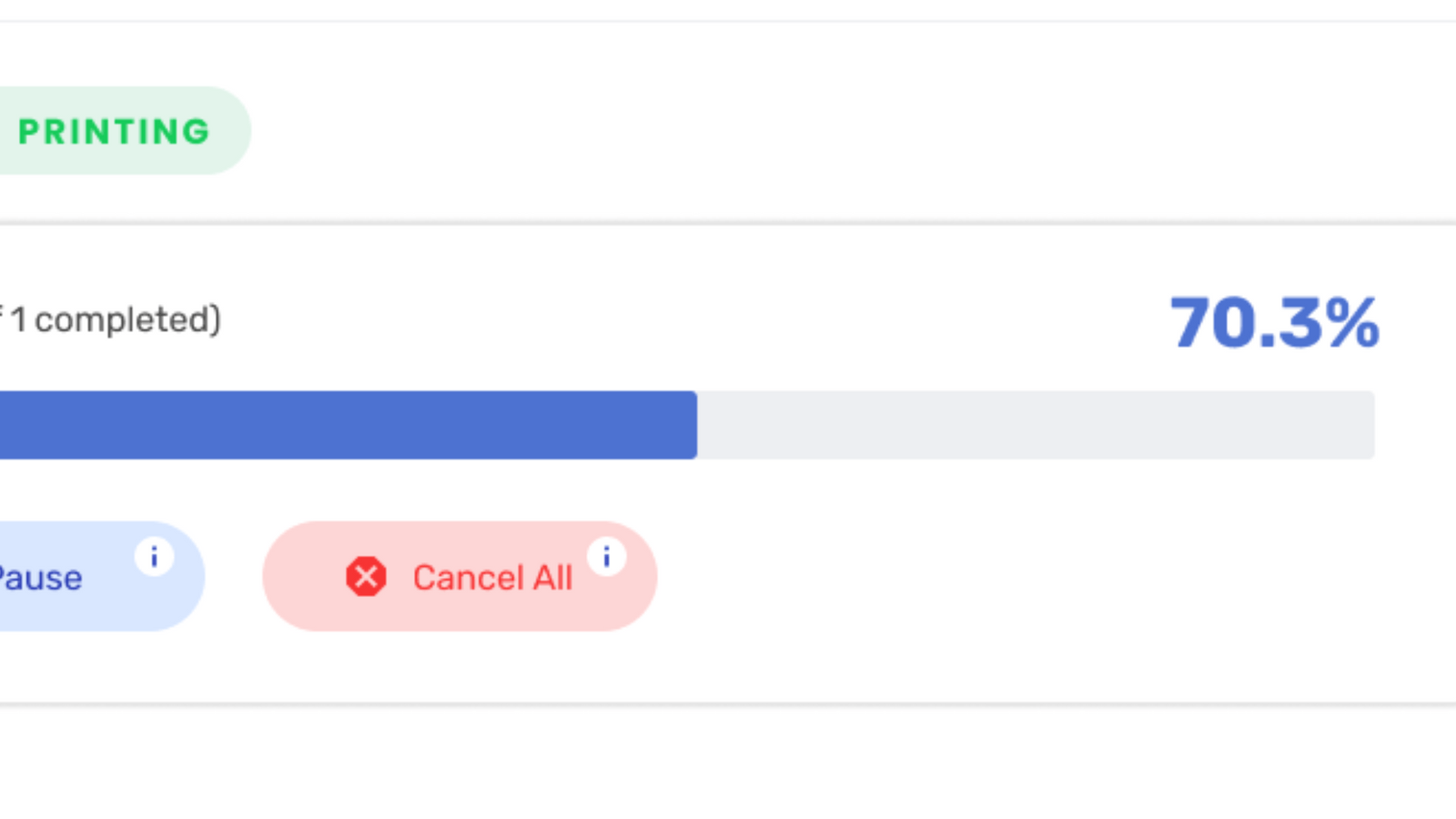
Task: Click the green PRINTING status badge
Action: [114, 131]
